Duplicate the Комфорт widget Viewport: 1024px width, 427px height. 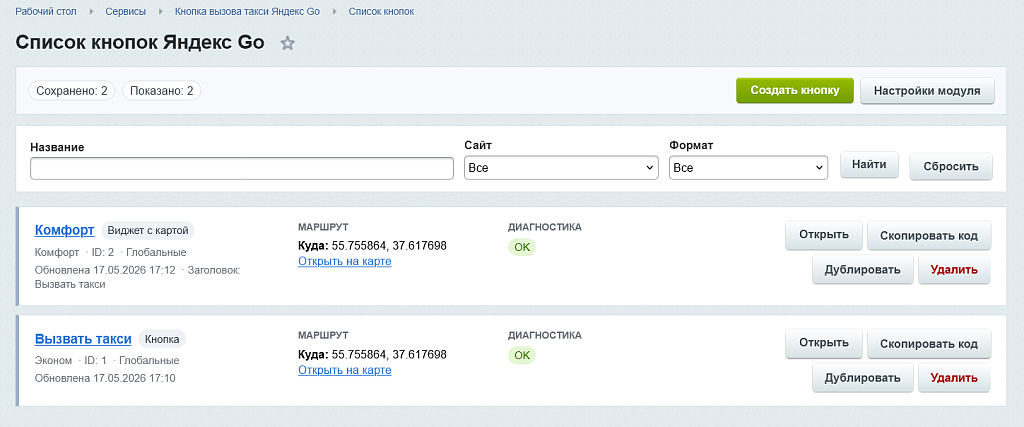pos(863,270)
